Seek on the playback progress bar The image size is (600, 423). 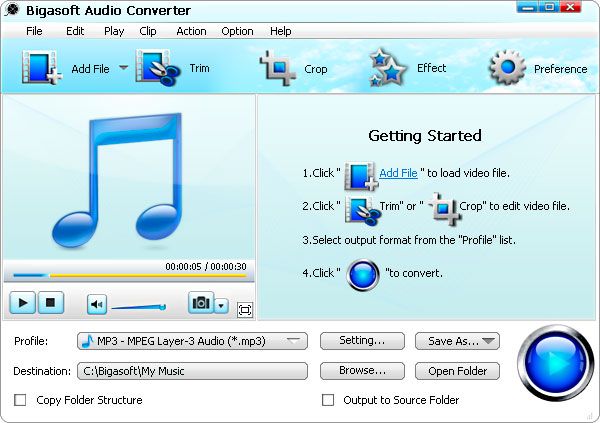pos(129,275)
